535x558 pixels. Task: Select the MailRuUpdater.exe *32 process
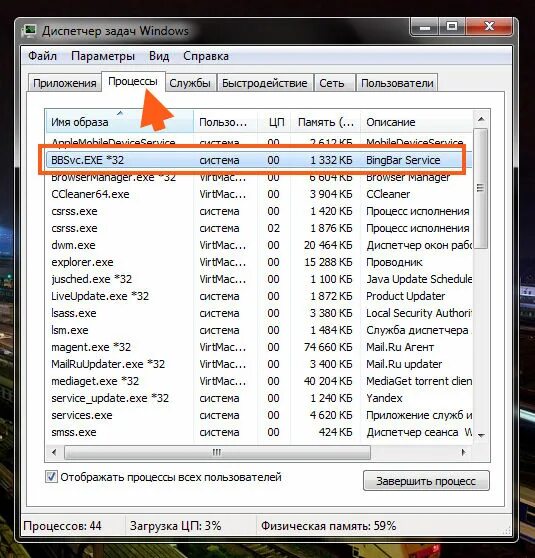[x=259, y=364]
